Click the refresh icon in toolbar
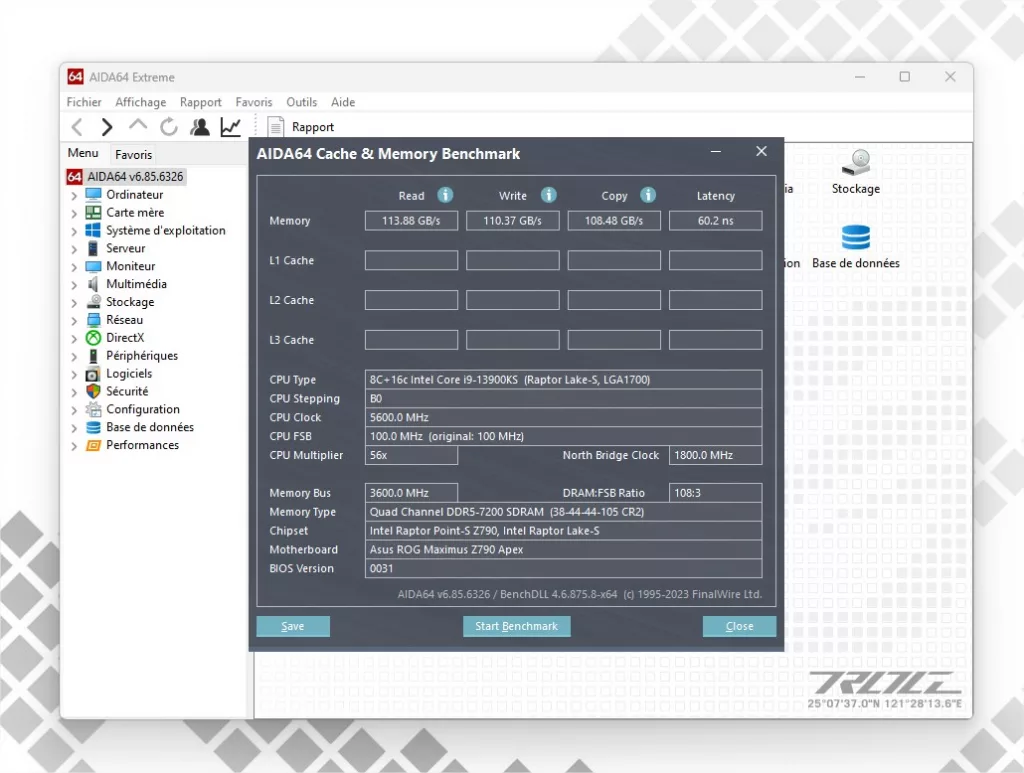The image size is (1024, 773). 169,127
